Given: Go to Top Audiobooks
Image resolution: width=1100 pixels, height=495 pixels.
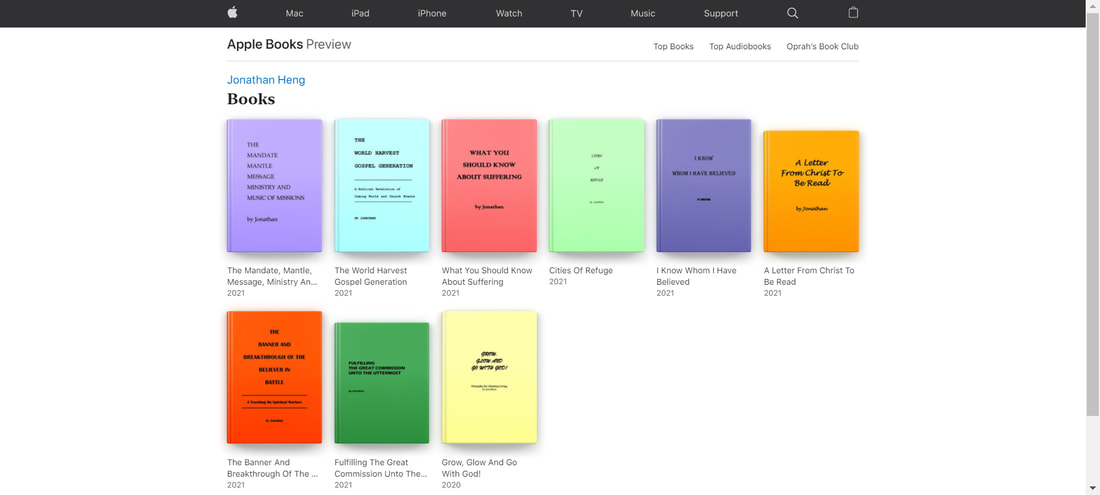Looking at the screenshot, I should pyautogui.click(x=740, y=46).
